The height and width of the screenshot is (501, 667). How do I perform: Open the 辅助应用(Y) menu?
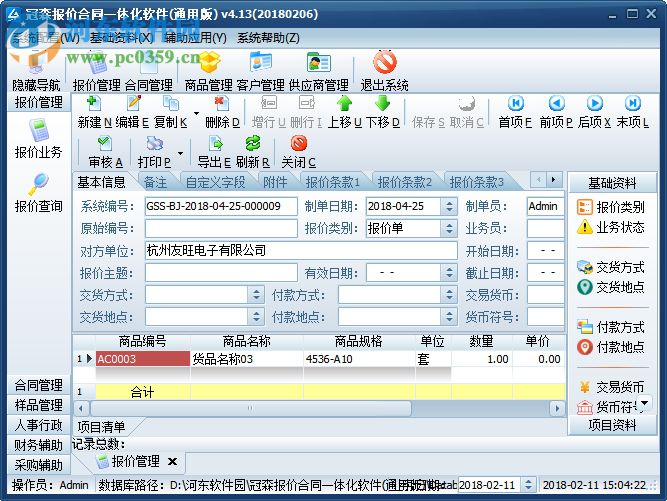195,38
